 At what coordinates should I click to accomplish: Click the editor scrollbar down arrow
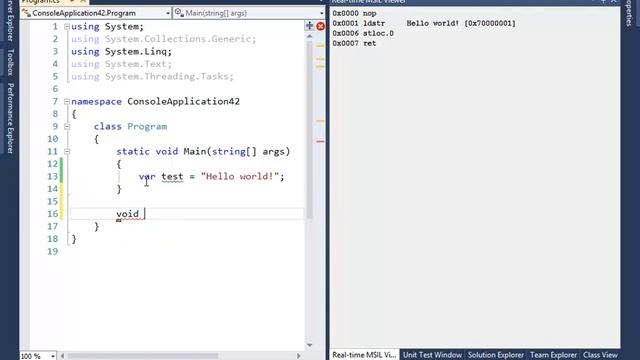(309, 345)
